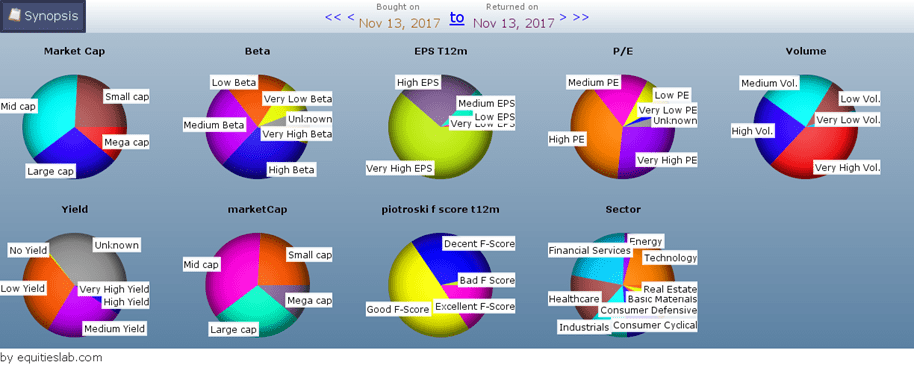Screen dimensions: 914x365
Task: Step forward one date with > arrow
Action: (x=563, y=17)
